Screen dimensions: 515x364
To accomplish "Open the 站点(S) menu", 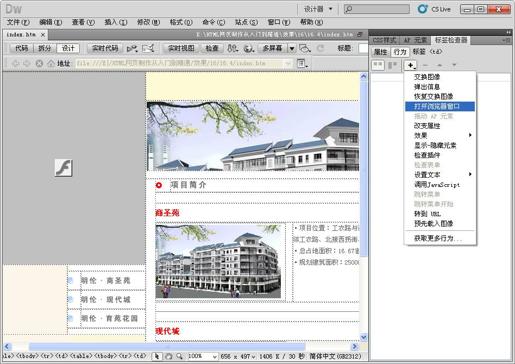I will (246, 22).
